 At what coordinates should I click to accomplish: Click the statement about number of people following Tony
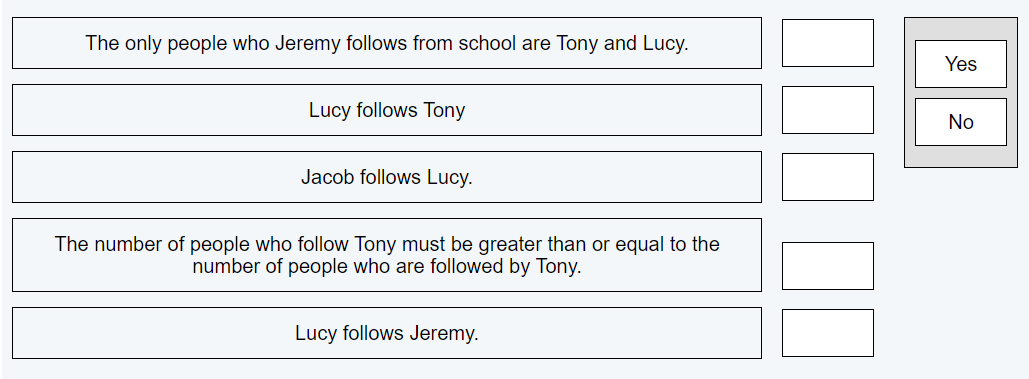[387, 255]
